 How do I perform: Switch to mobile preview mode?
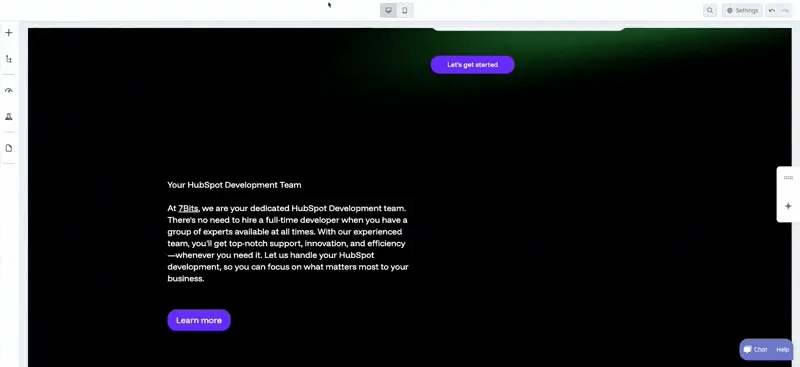click(405, 10)
